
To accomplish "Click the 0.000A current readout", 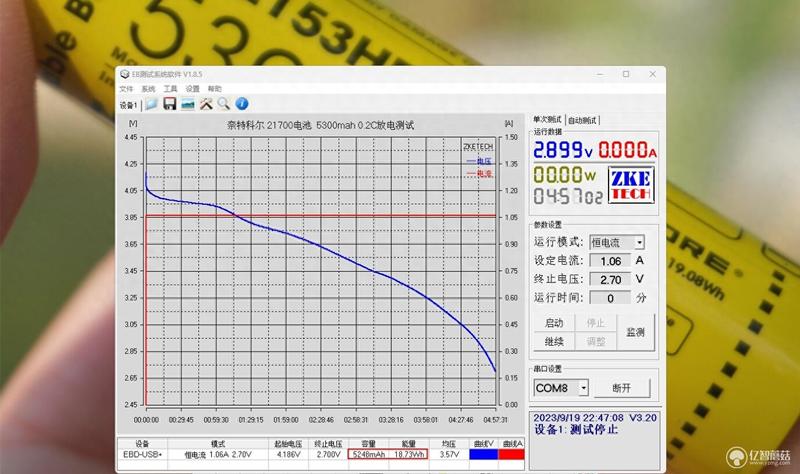I will click(x=628, y=149).
